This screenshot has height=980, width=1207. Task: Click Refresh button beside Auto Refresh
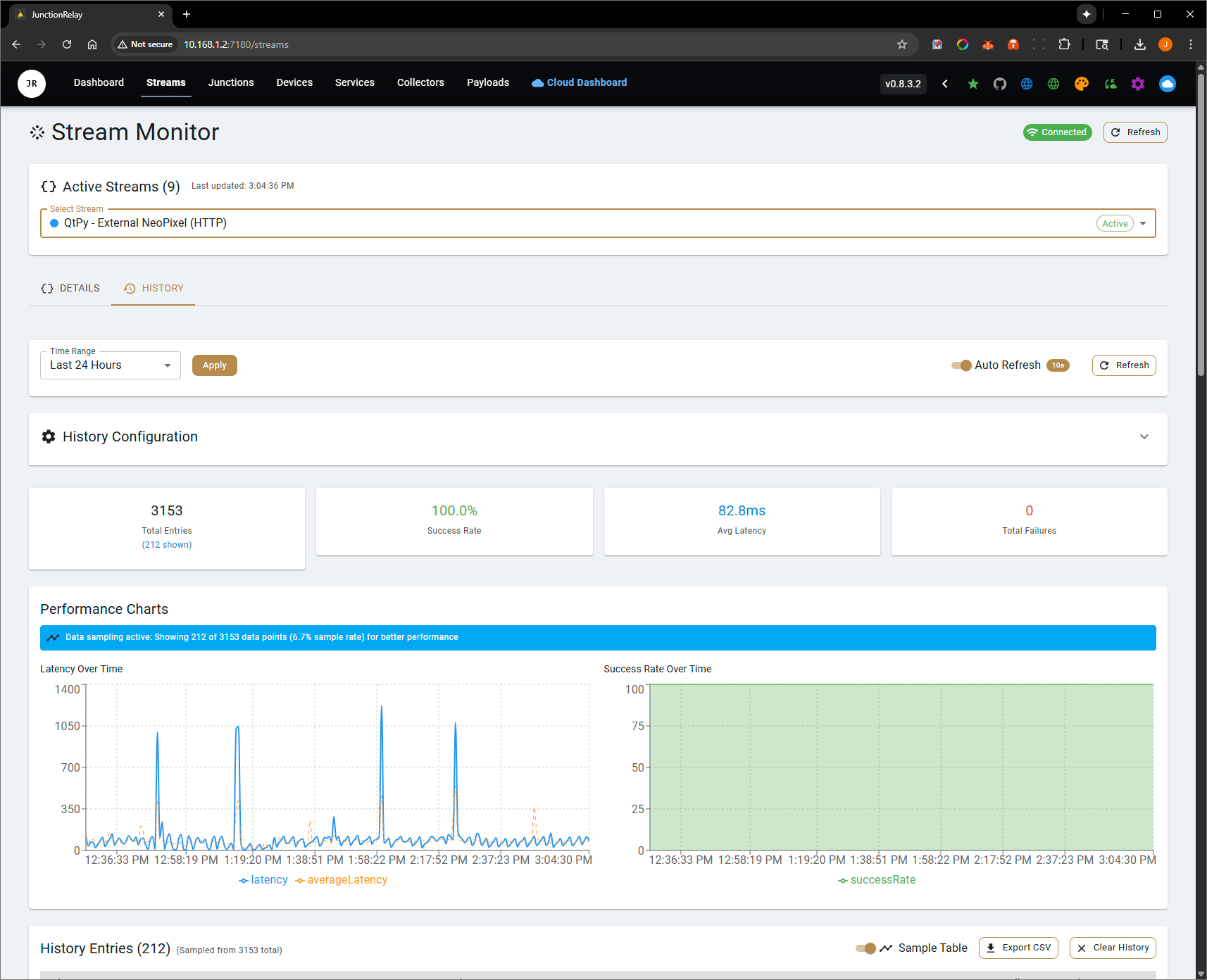[x=1124, y=365]
